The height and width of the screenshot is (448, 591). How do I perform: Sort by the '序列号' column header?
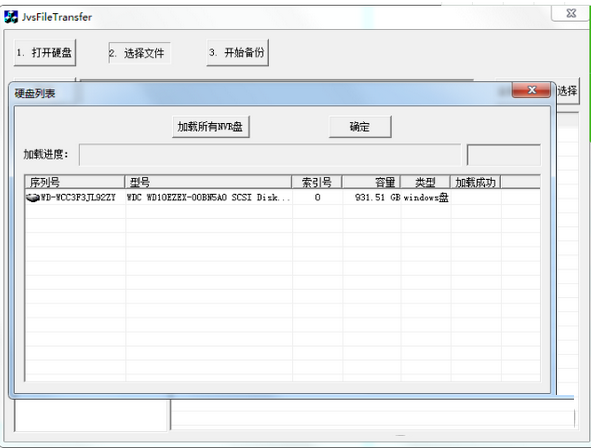[75, 182]
